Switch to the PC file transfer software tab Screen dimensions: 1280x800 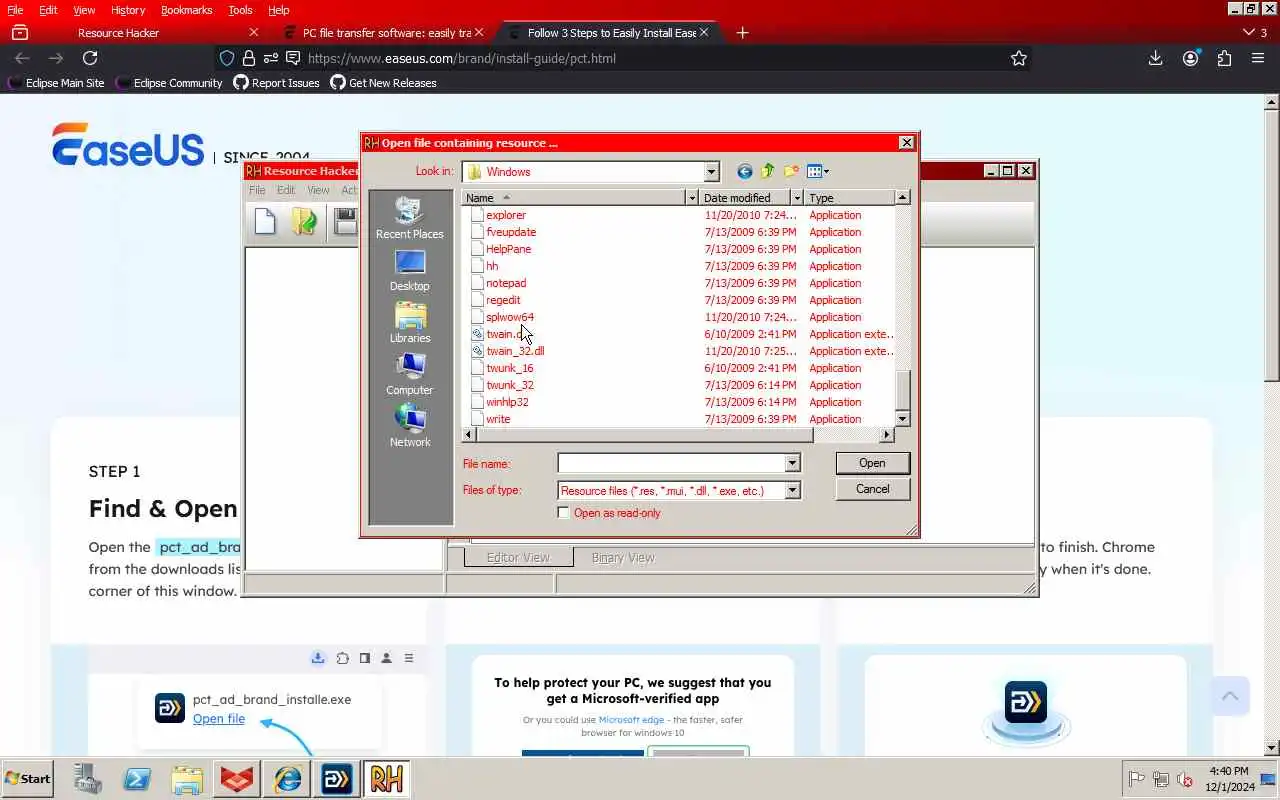(385, 32)
